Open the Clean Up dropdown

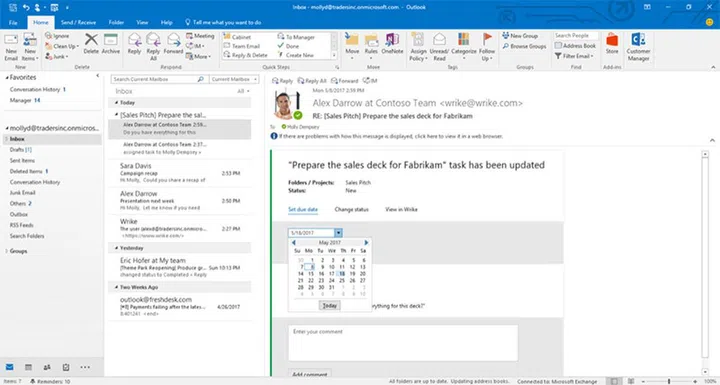coord(62,46)
